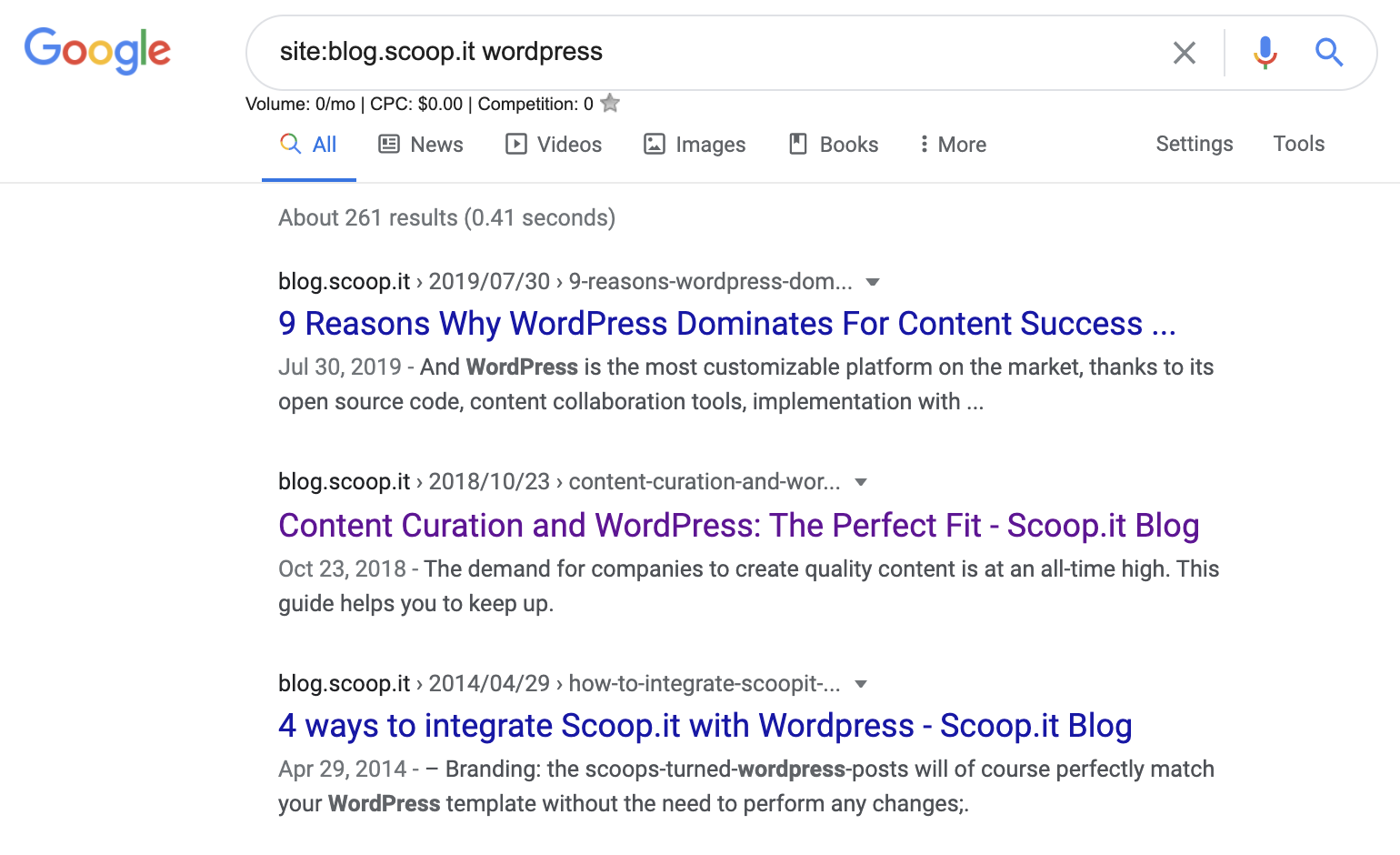This screenshot has height=855, width=1400.
Task: Open '4 ways to integrate Scoop.it' result
Action: point(705,726)
